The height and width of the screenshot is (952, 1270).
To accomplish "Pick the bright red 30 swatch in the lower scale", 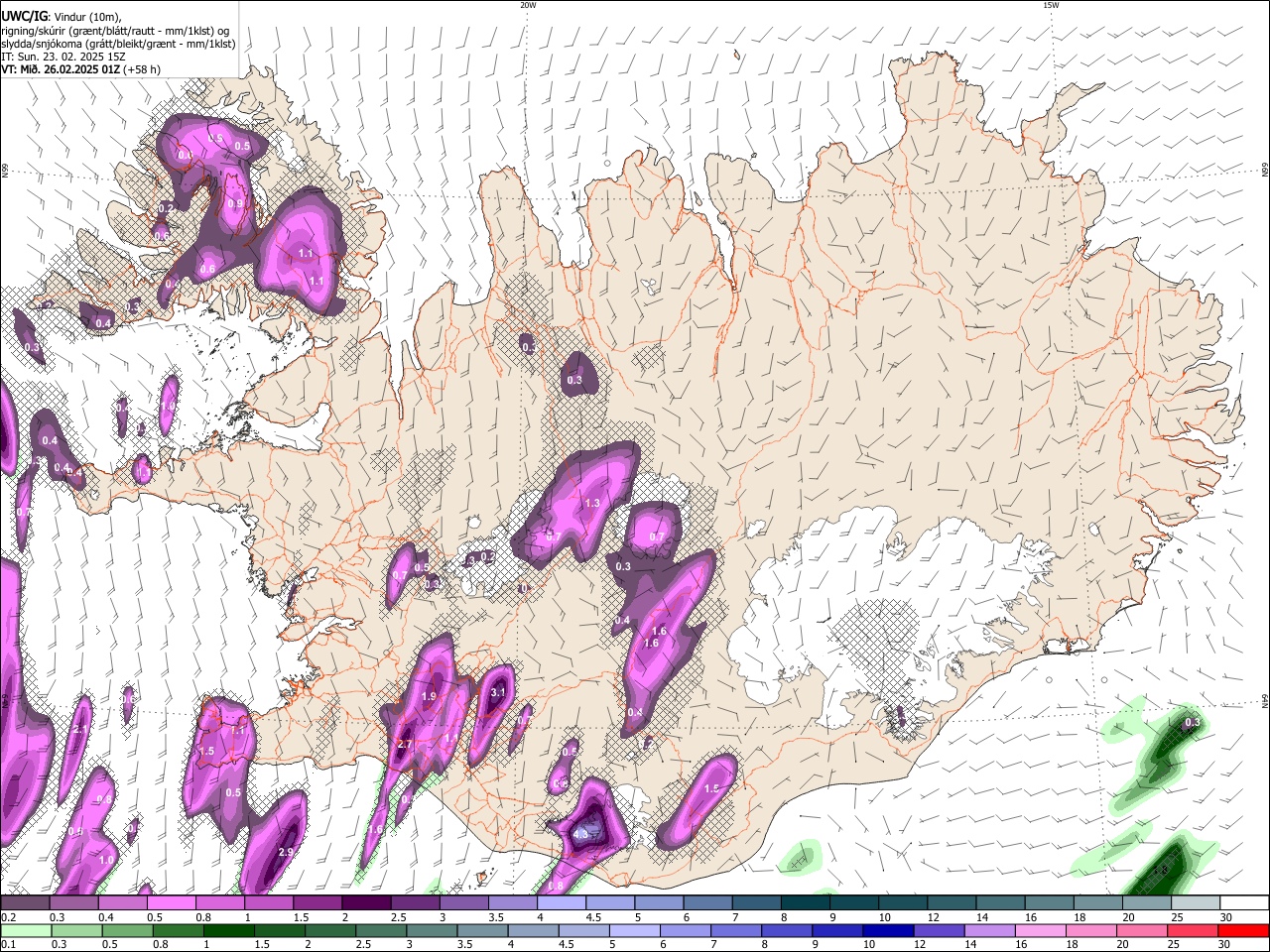I will point(1243,930).
